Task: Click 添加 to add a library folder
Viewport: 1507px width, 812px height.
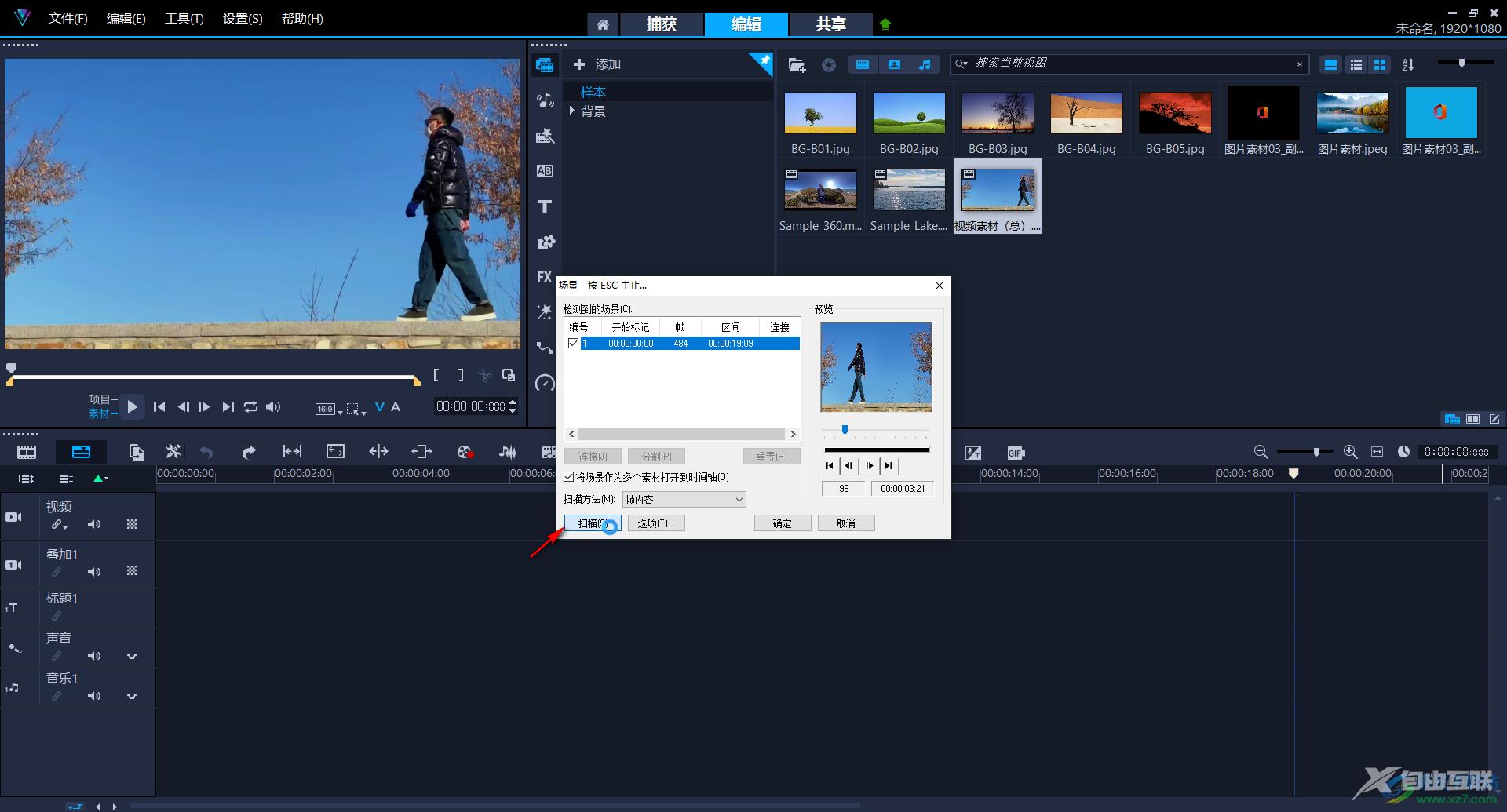Action: pos(597,64)
